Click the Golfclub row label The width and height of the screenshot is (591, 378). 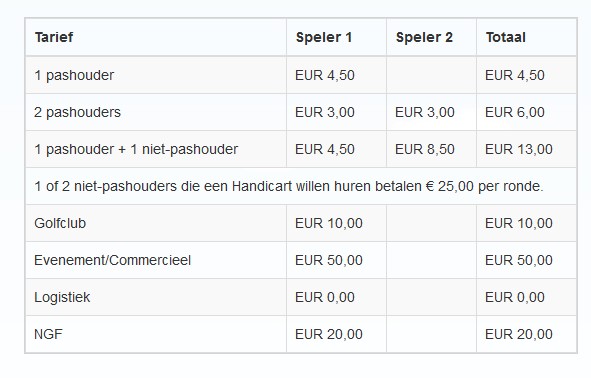pyautogui.click(x=60, y=223)
